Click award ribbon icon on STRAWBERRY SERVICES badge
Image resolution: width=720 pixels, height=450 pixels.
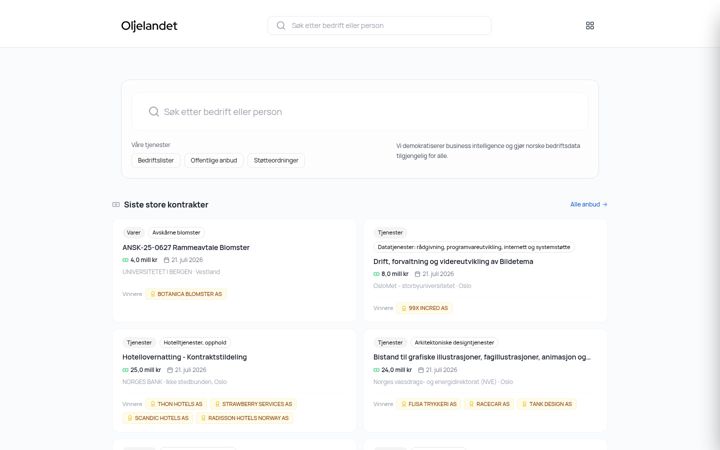(218, 404)
